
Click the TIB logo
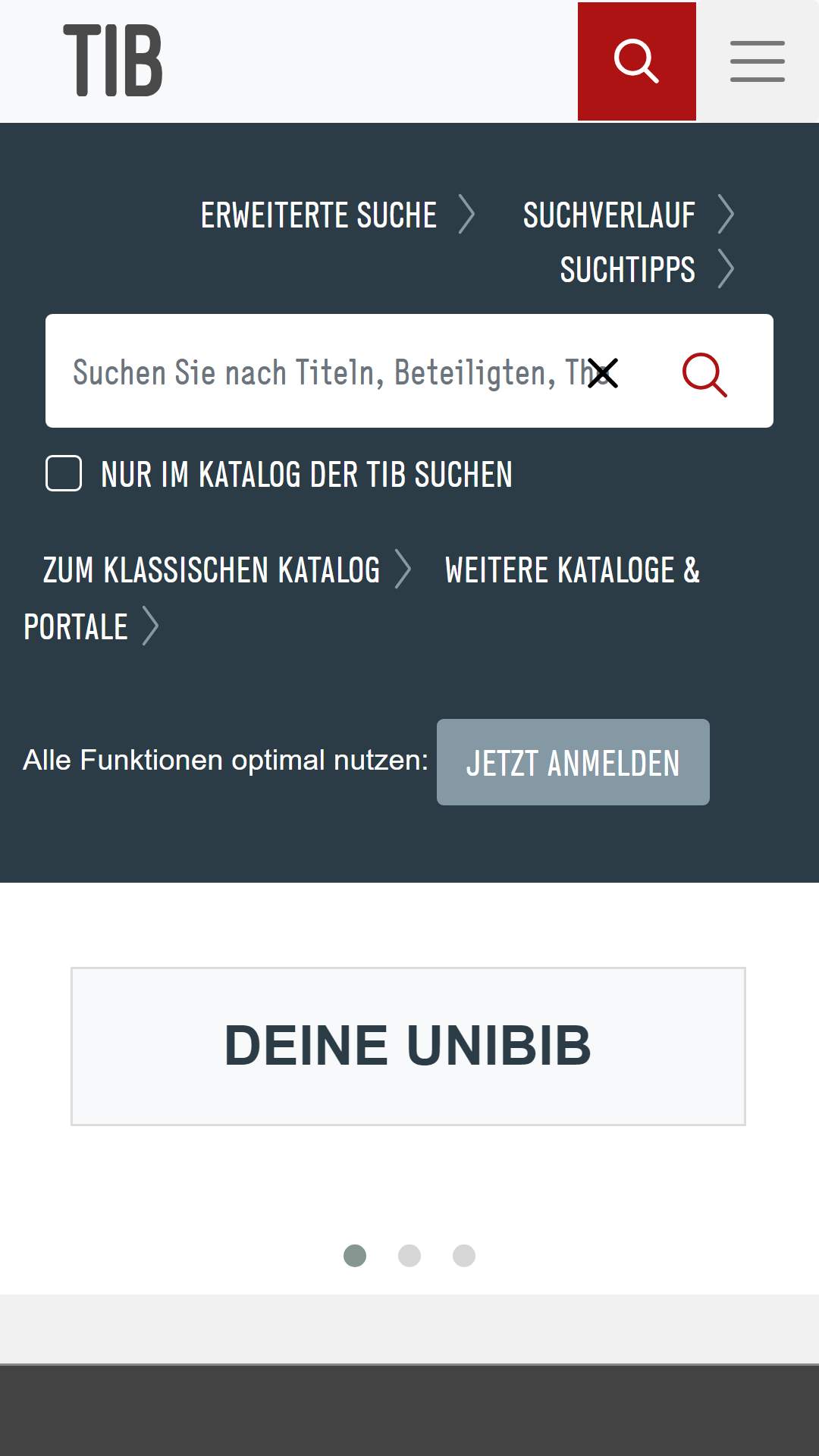pyautogui.click(x=113, y=61)
